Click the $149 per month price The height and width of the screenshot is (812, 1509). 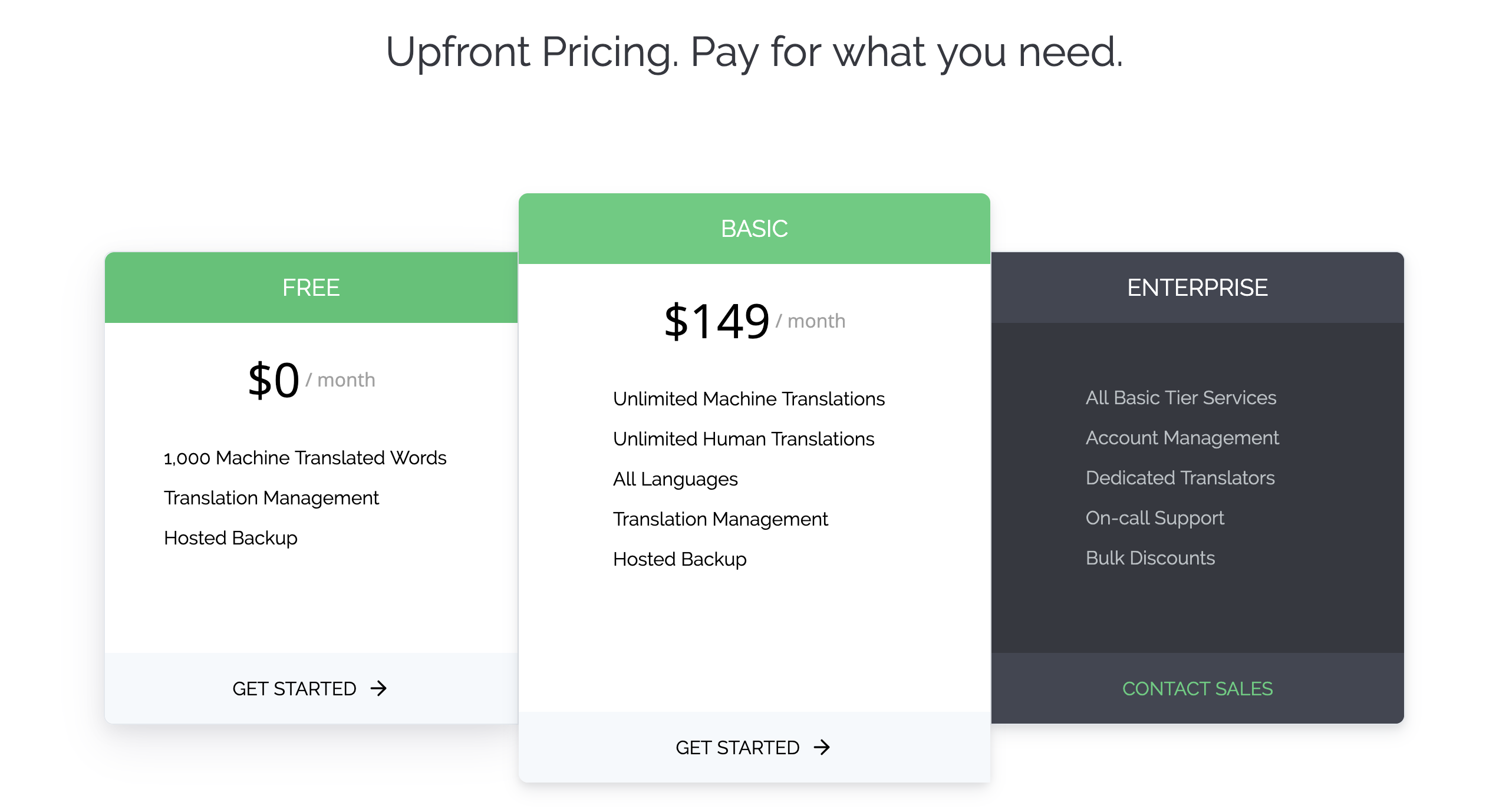754,321
